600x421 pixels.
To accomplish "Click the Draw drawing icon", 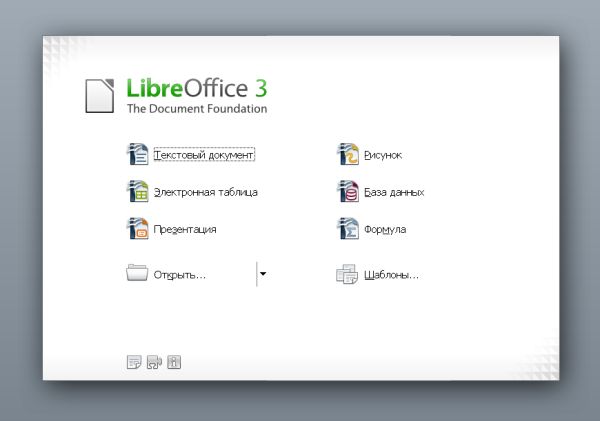I will pyautogui.click(x=348, y=154).
